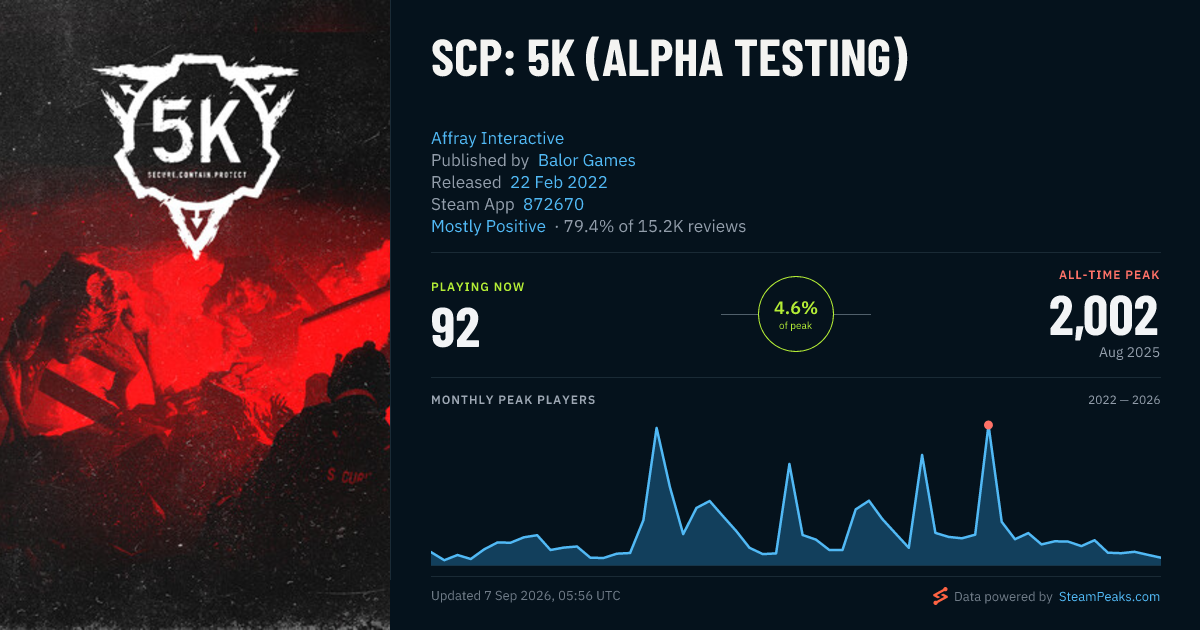Viewport: 1200px width, 630px height.
Task: Click the Mostly Positive review rating
Action: 488,226
